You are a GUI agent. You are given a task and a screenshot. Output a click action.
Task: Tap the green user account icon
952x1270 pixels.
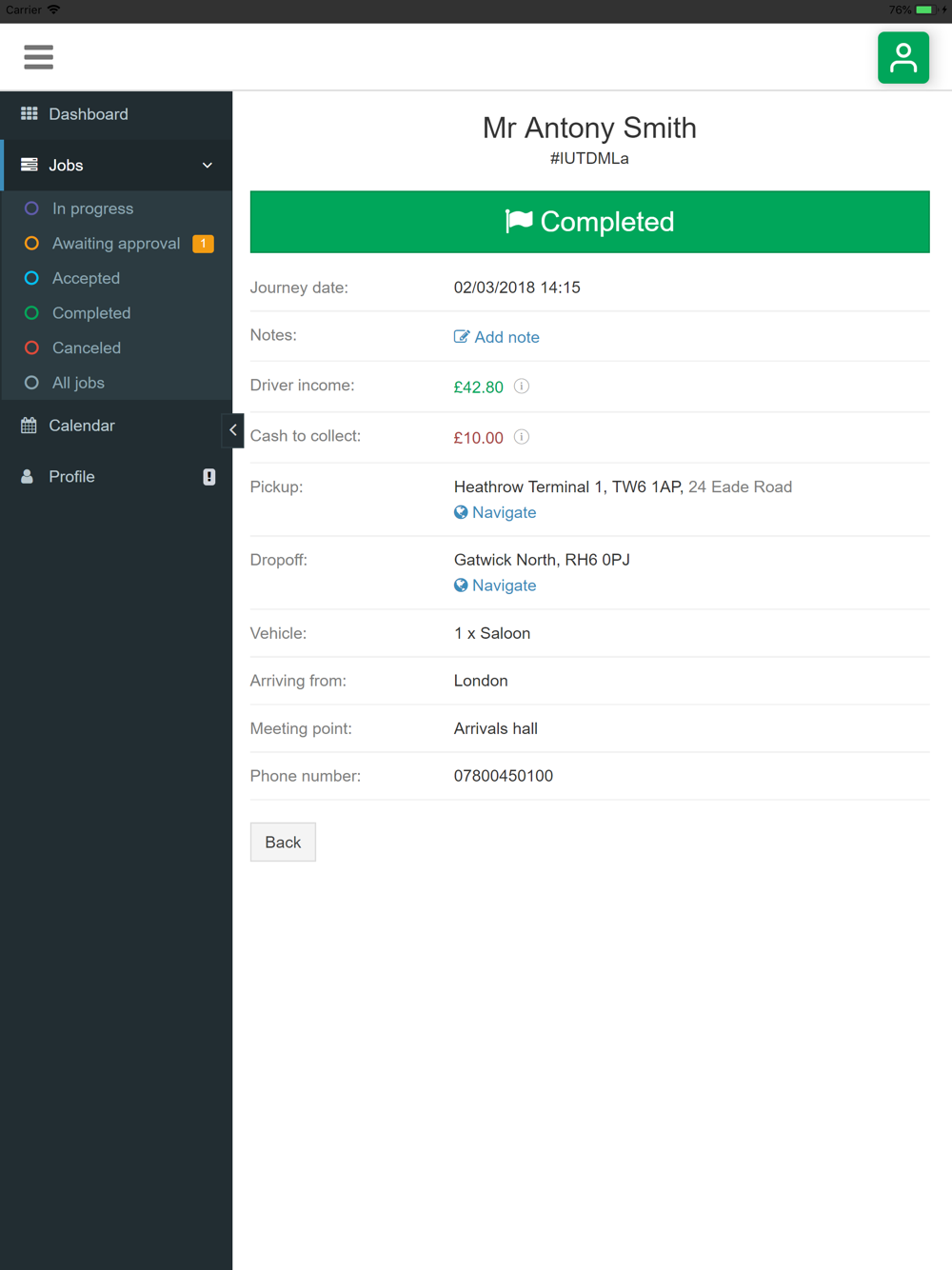tap(902, 58)
